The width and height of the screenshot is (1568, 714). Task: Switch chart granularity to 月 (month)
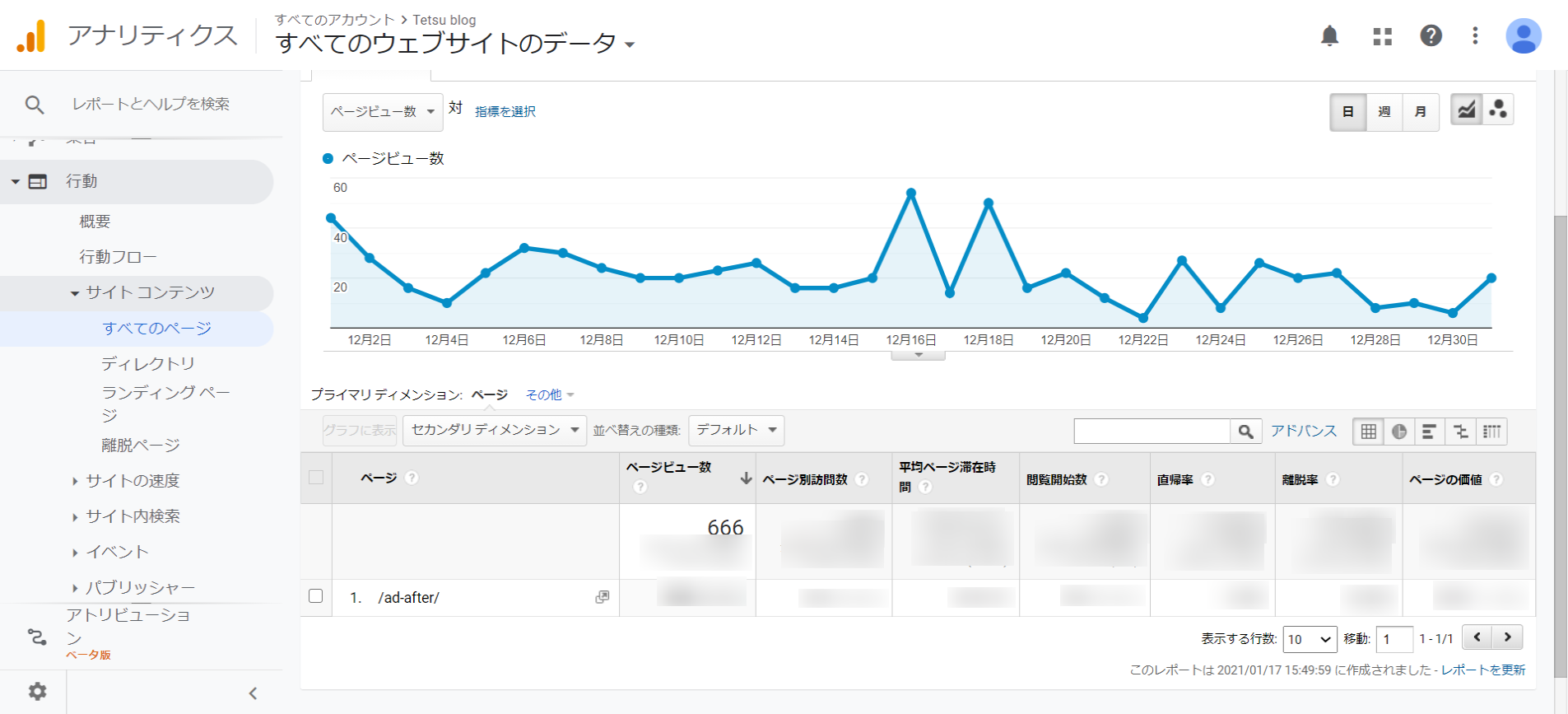pyautogui.click(x=1421, y=111)
